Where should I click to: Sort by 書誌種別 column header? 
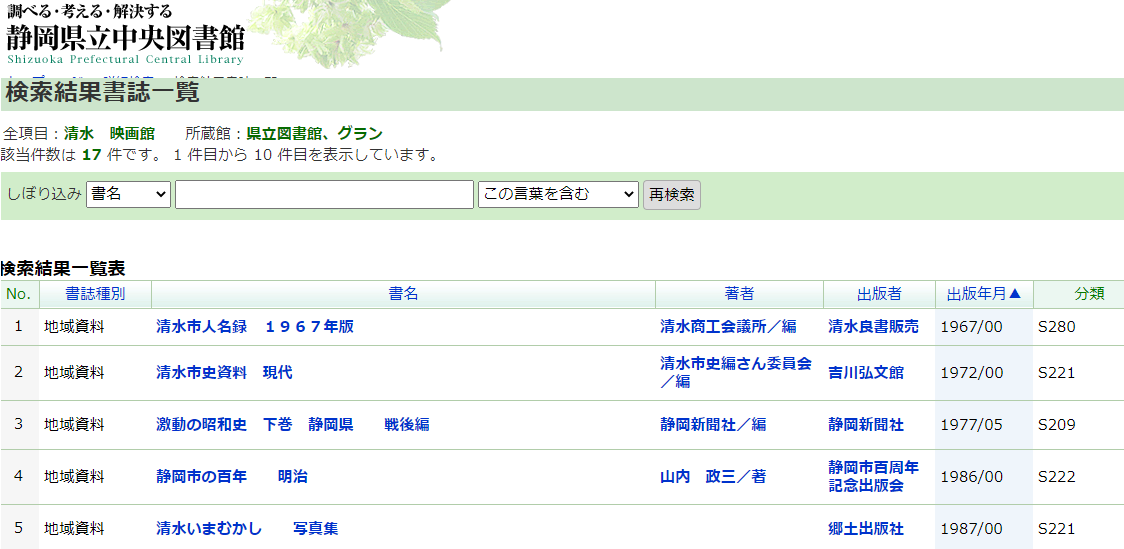coord(95,294)
